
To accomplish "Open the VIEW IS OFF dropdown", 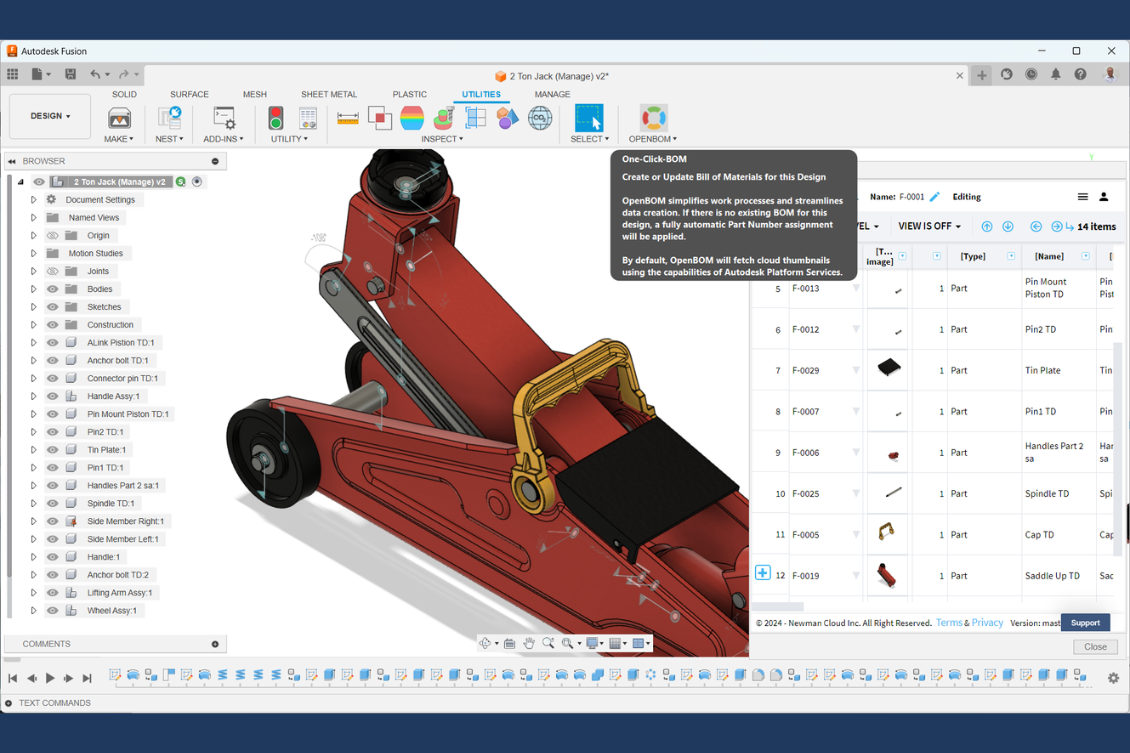I will [x=929, y=226].
